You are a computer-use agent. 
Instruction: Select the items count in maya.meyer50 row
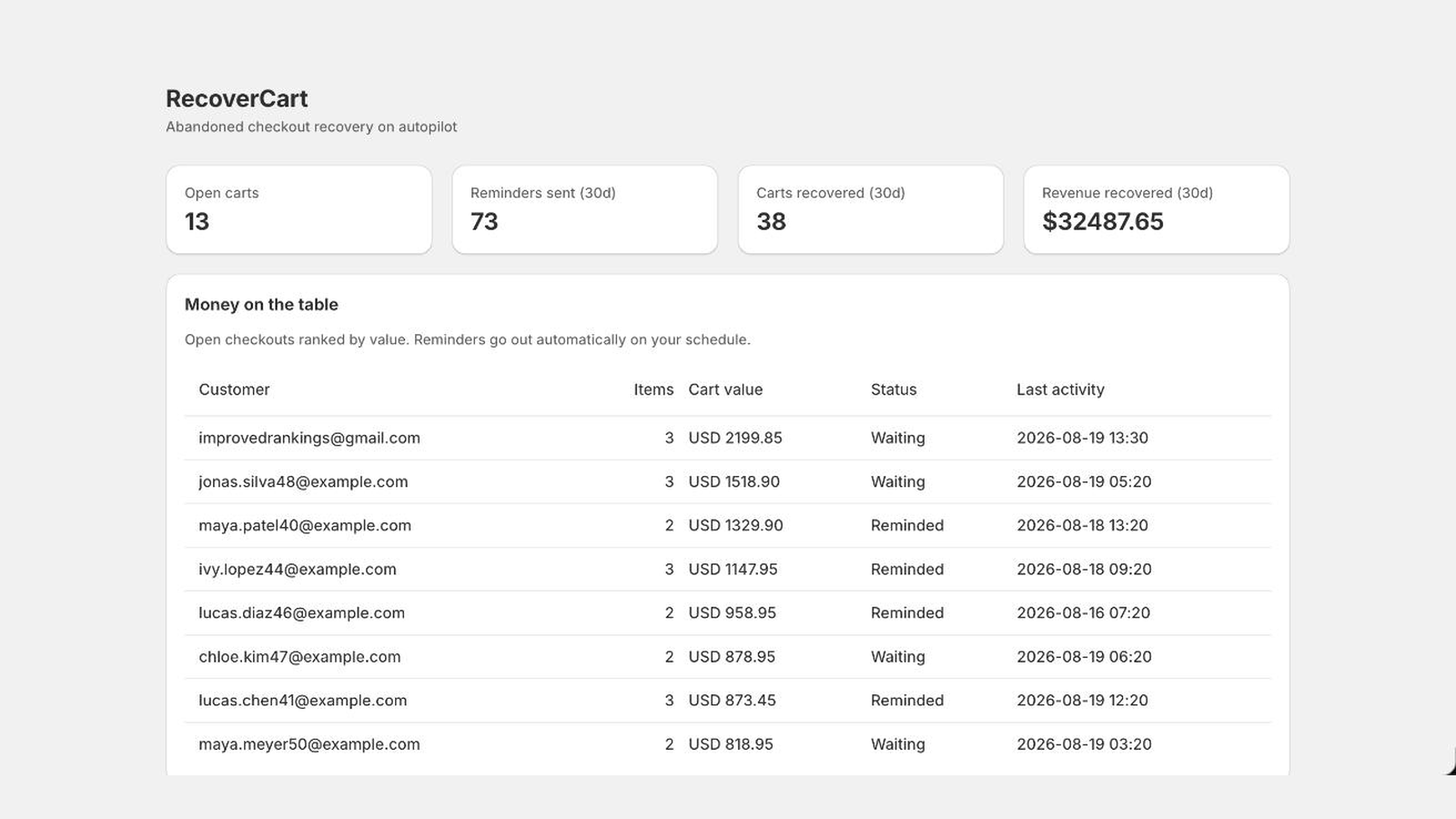point(669,743)
